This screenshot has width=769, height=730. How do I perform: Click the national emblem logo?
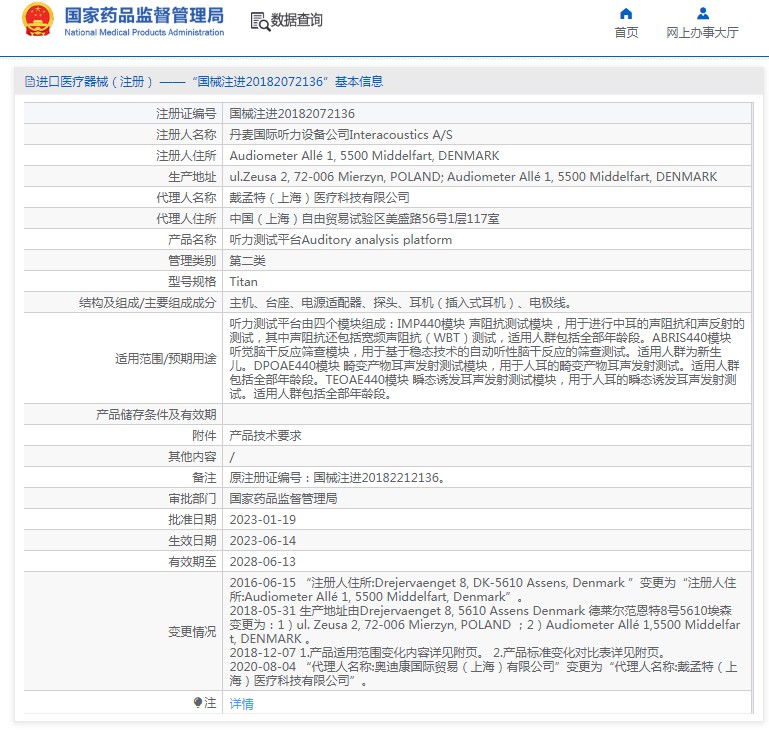click(37, 20)
